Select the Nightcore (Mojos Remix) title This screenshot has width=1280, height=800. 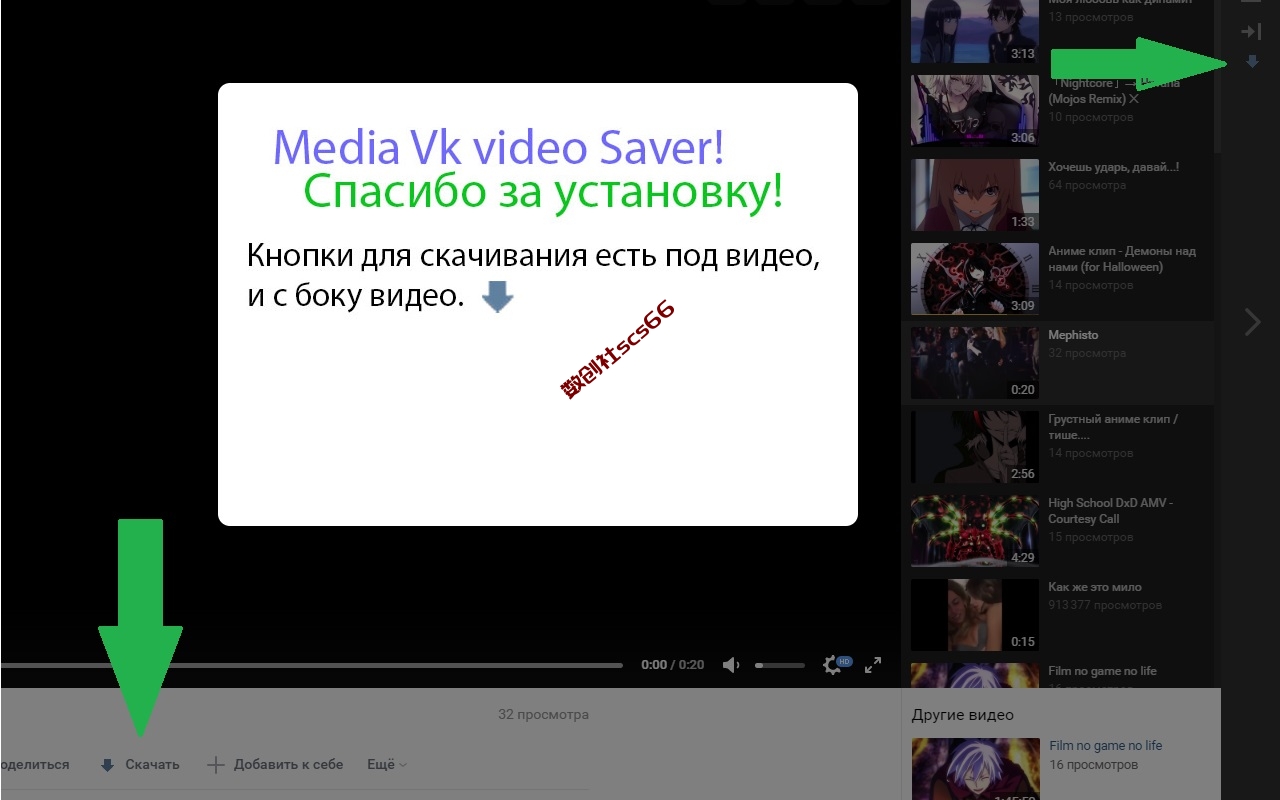1114,91
